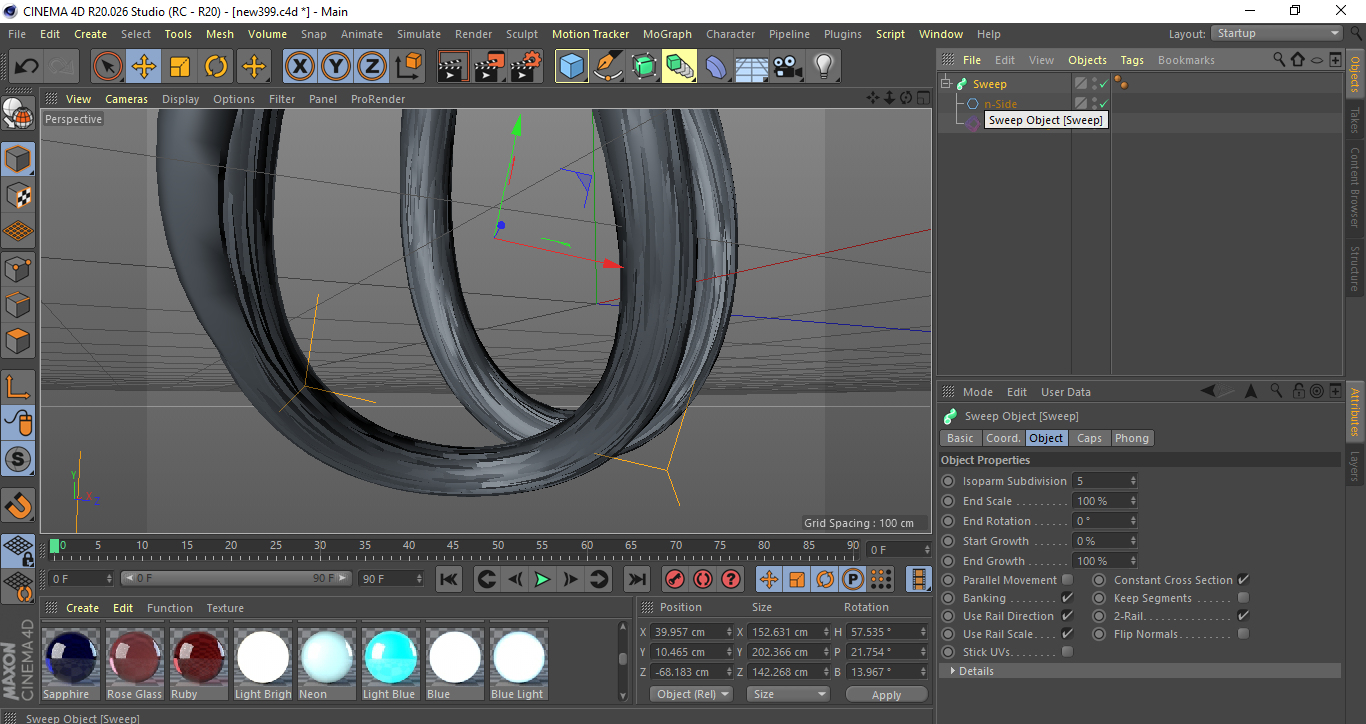Step the Isoparm Subdivision spinner
Image resolution: width=1366 pixels, height=724 pixels.
pyautogui.click(x=1133, y=481)
